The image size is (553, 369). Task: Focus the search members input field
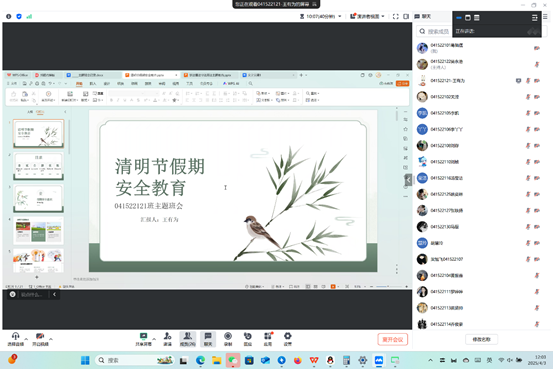[434, 31]
